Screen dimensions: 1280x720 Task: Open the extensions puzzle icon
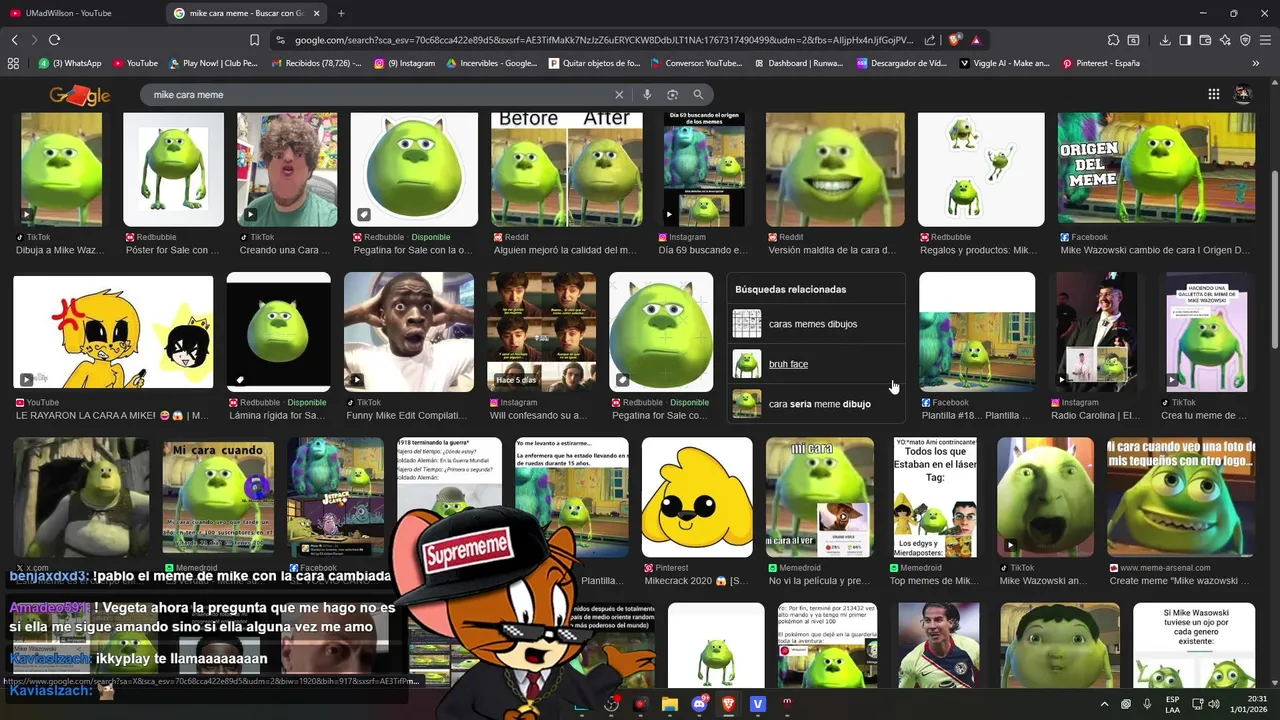(1113, 40)
